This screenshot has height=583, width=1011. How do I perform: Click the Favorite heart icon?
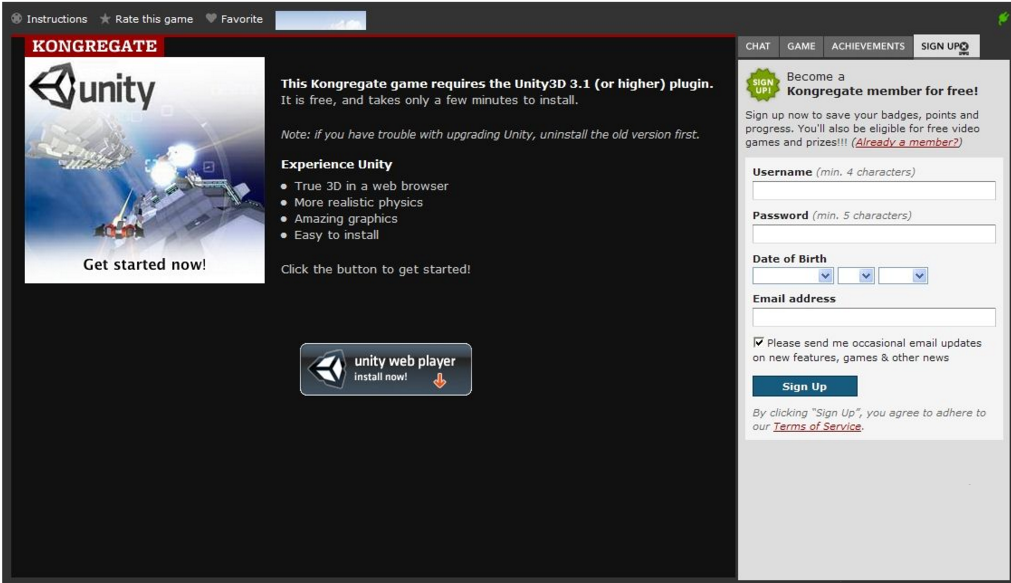pos(211,19)
